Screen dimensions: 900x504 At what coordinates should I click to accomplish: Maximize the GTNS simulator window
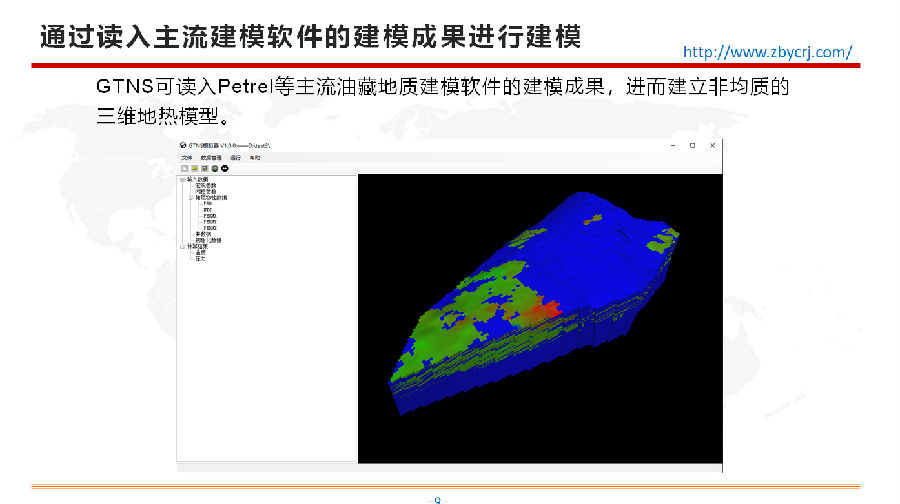[x=691, y=145]
